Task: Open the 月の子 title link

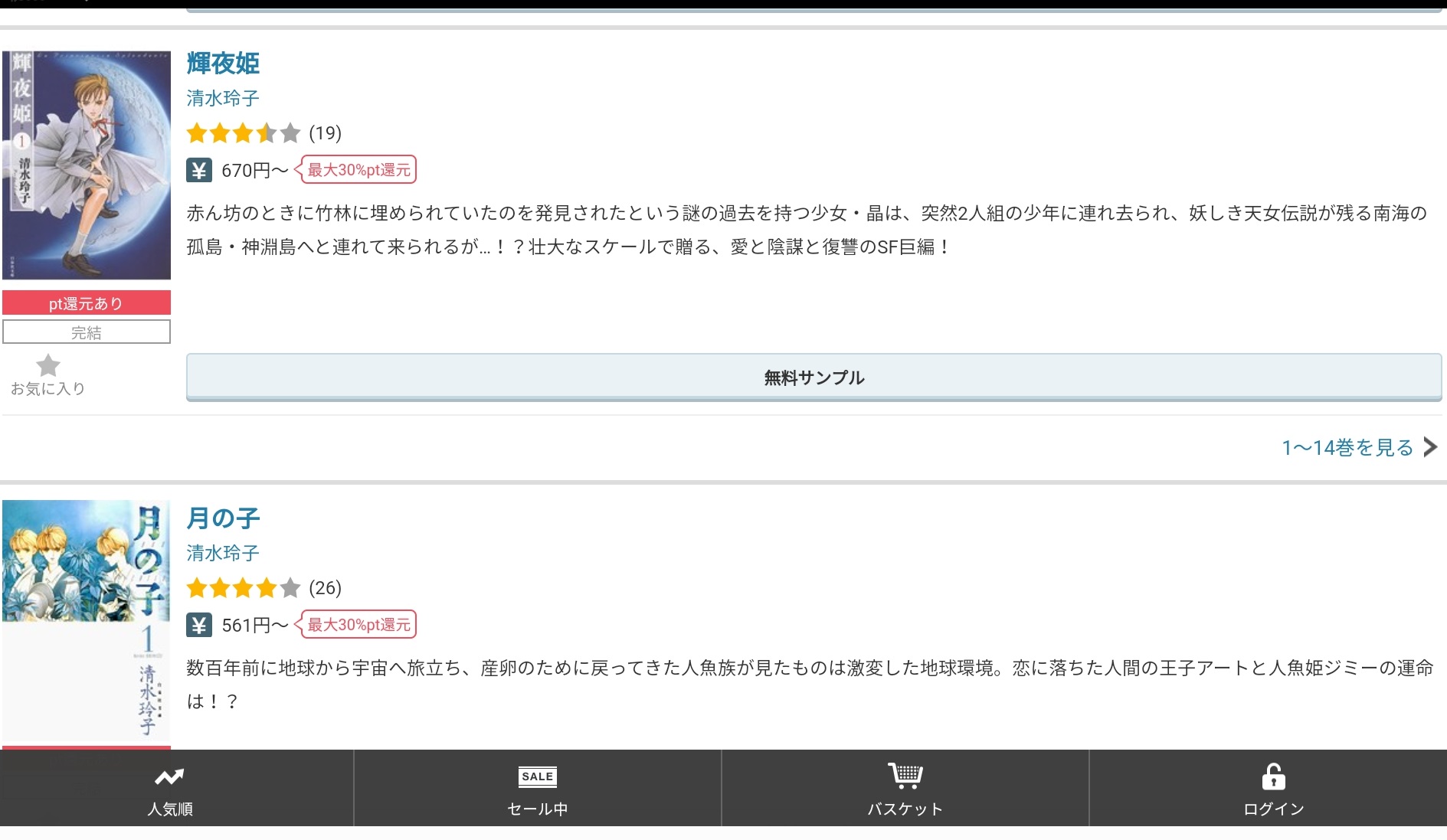Action: [x=223, y=518]
